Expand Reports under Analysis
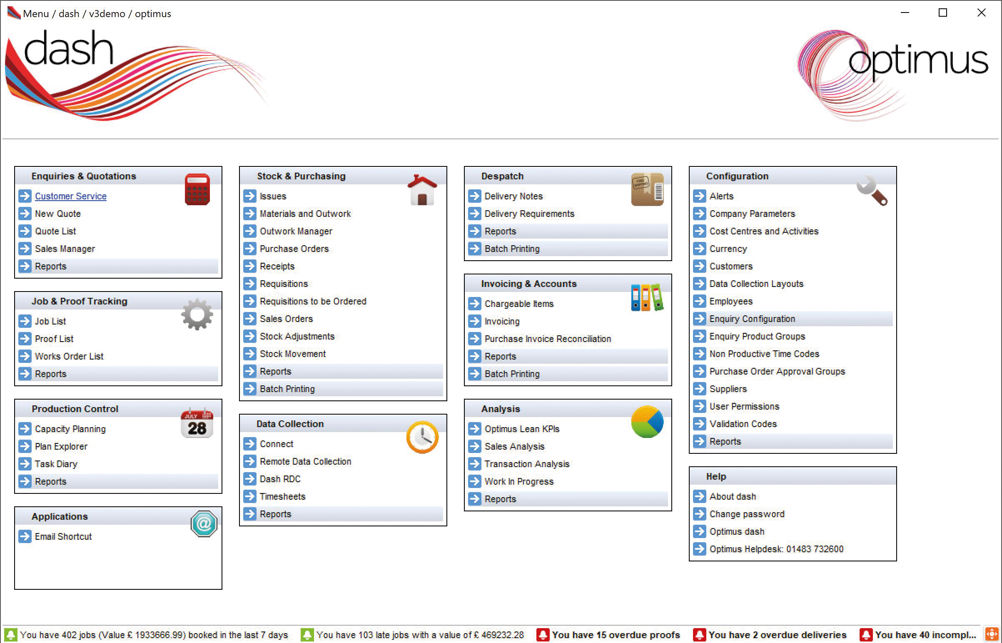Screen dimensions: 1002x643 pos(568,499)
